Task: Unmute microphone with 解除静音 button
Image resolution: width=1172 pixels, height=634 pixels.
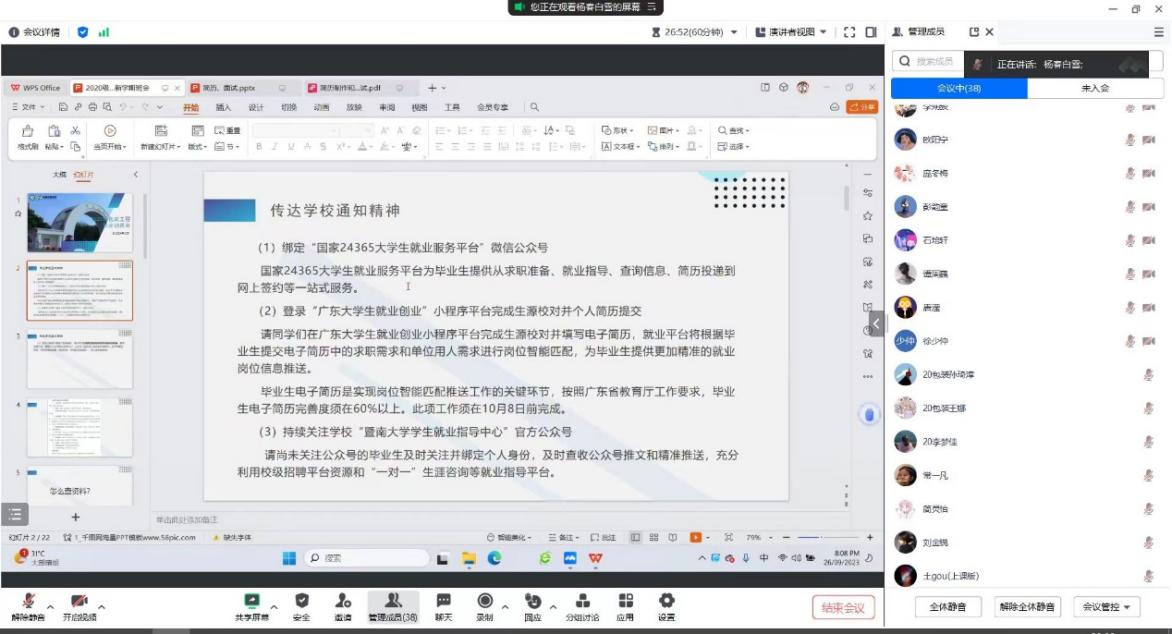Action: click(x=28, y=604)
